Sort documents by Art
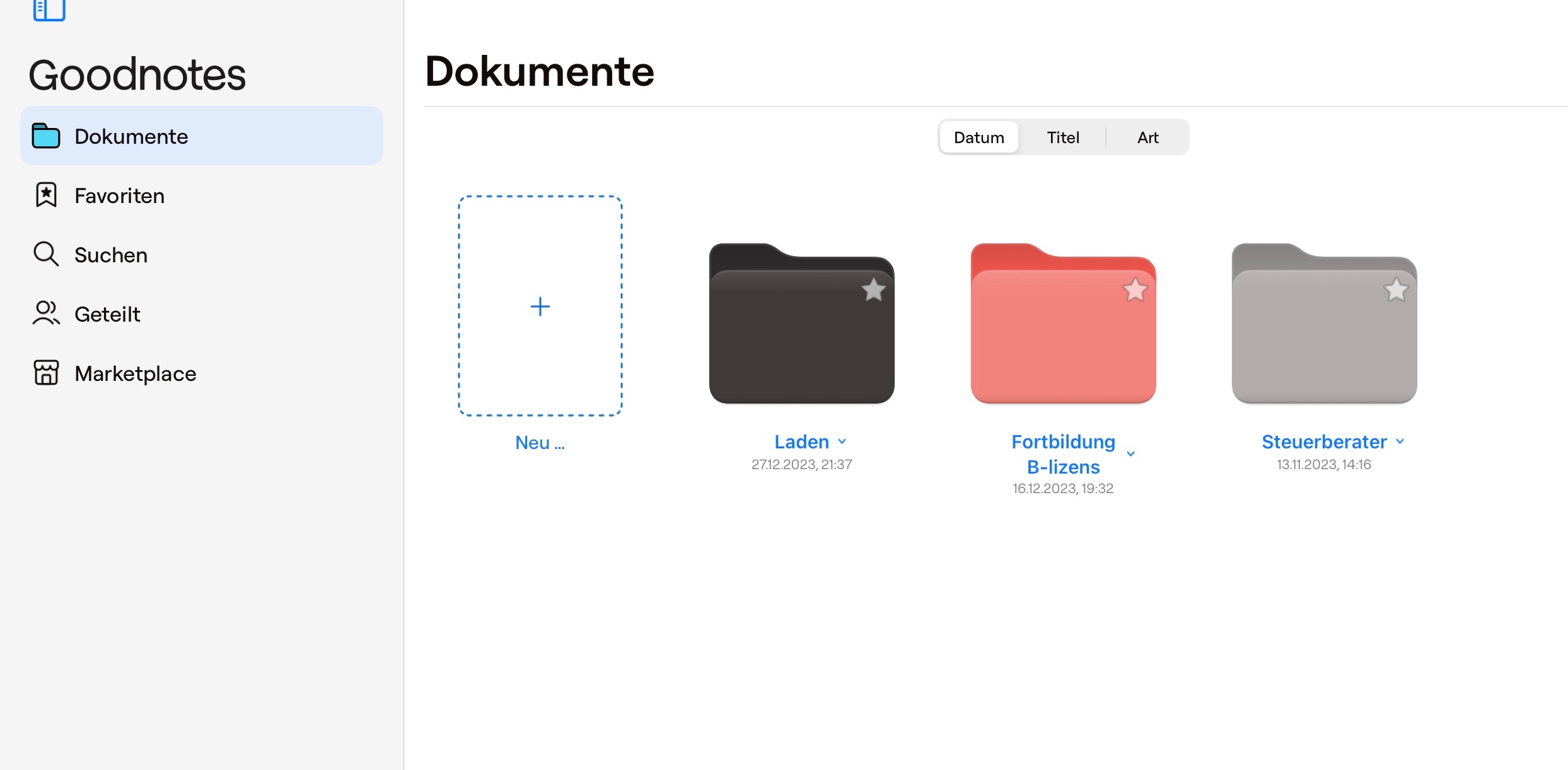Viewport: 1568px width, 770px height. pyautogui.click(x=1147, y=137)
